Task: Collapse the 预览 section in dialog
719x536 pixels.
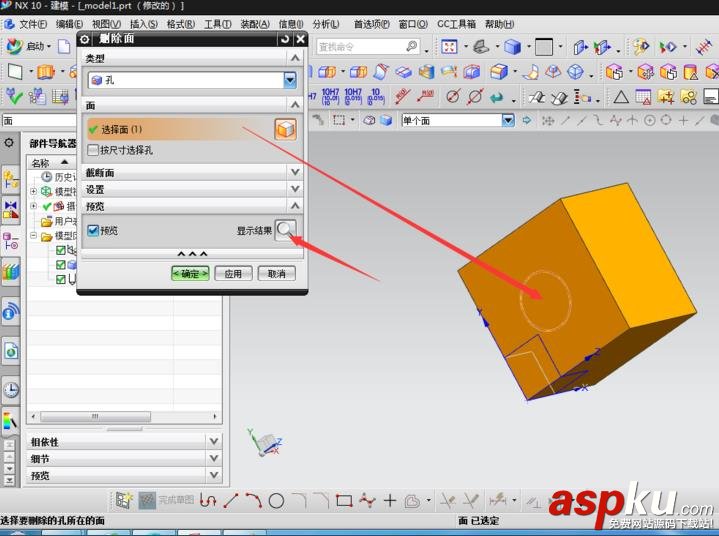Action: [295, 206]
